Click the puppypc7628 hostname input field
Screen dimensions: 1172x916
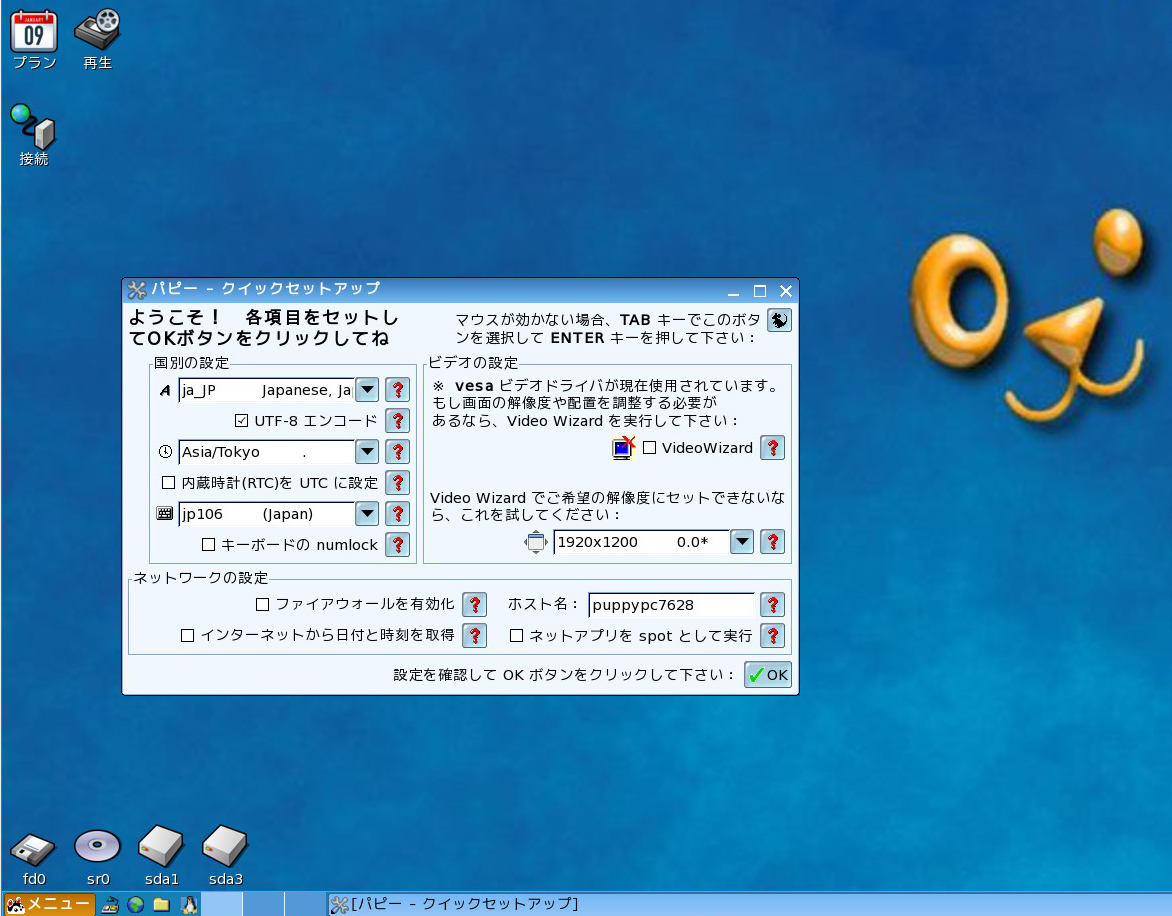click(x=671, y=605)
